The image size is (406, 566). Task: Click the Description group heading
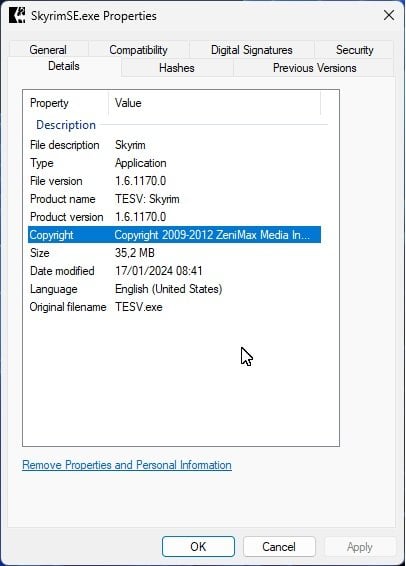coord(66,125)
